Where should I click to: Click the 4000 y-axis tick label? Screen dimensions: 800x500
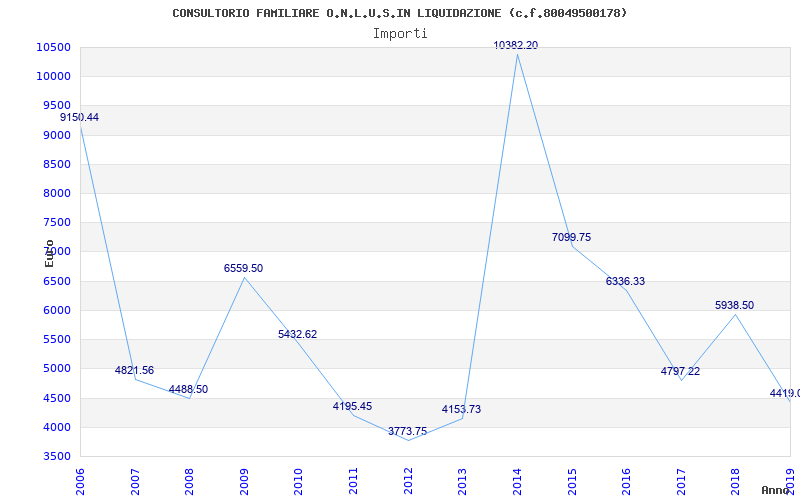(56, 427)
